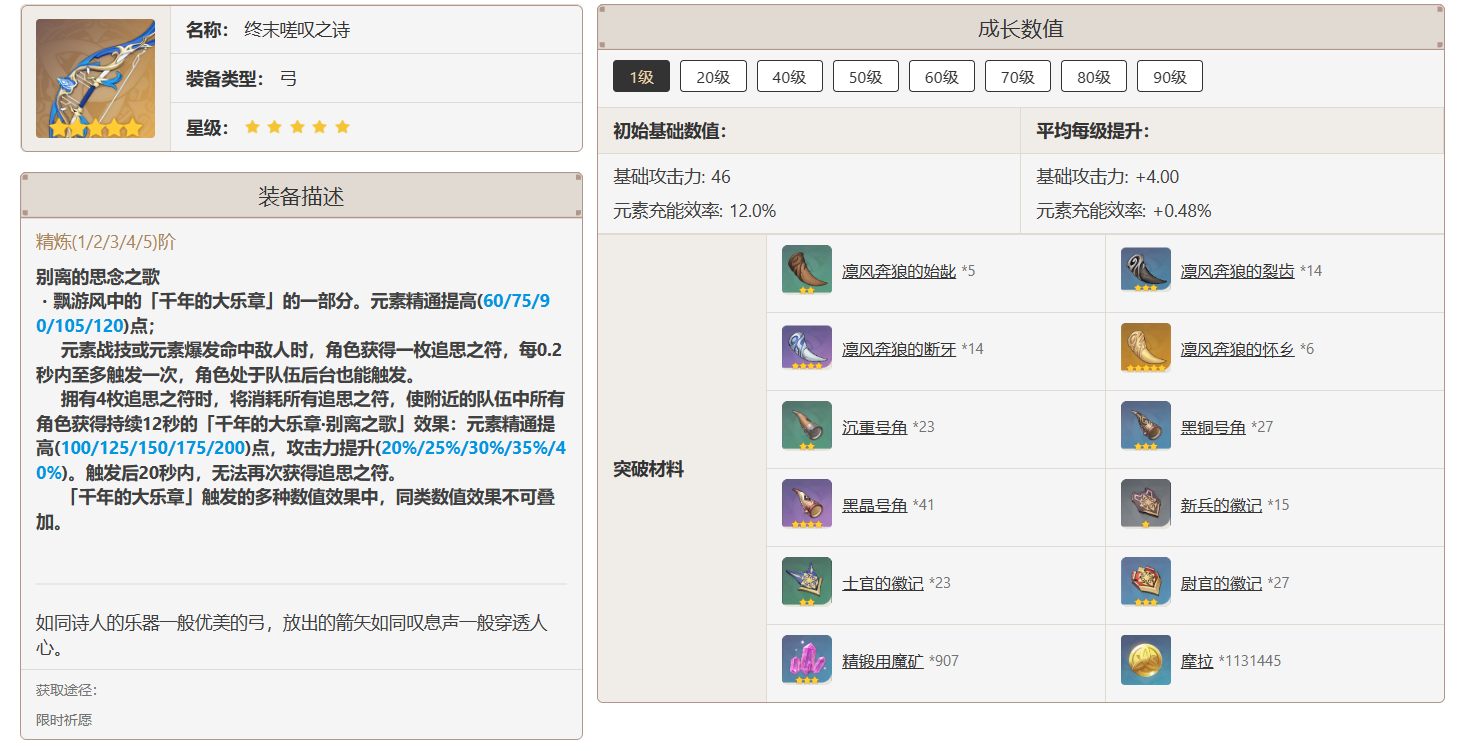This screenshot has height=751, width=1460.
Task: Click the 新兵的徽记 insignia icon
Action: (1145, 504)
